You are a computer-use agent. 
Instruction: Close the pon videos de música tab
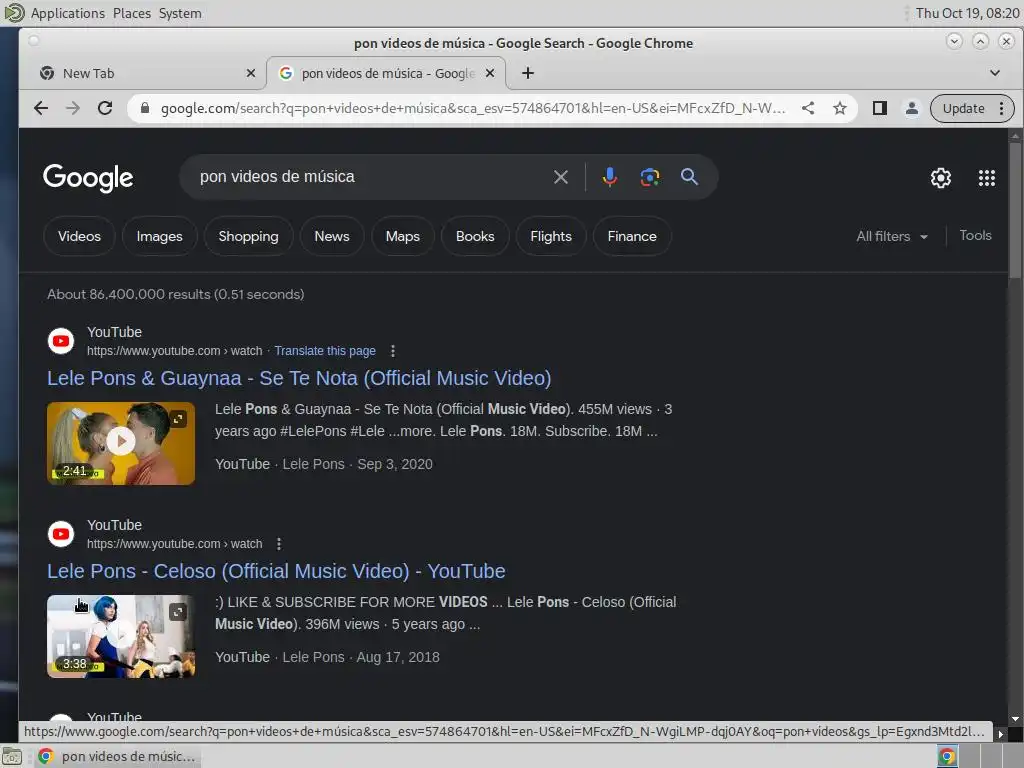490,73
